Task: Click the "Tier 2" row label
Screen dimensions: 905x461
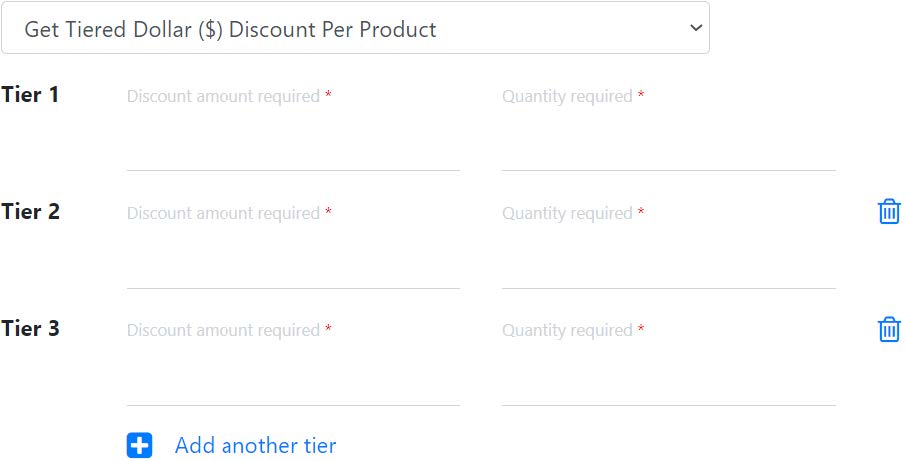Action: coord(31,212)
